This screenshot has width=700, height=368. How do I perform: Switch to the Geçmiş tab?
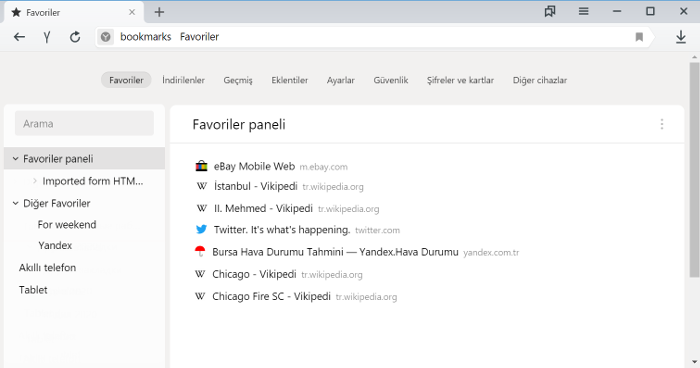click(x=238, y=80)
